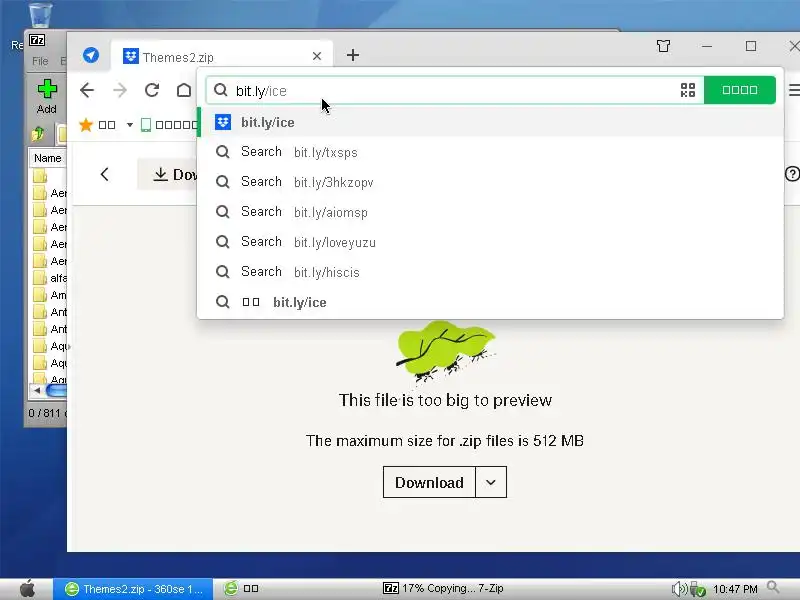Click the 7-Zip scrollbar left arrow
This screenshot has height=600, width=800.
(x=37, y=390)
